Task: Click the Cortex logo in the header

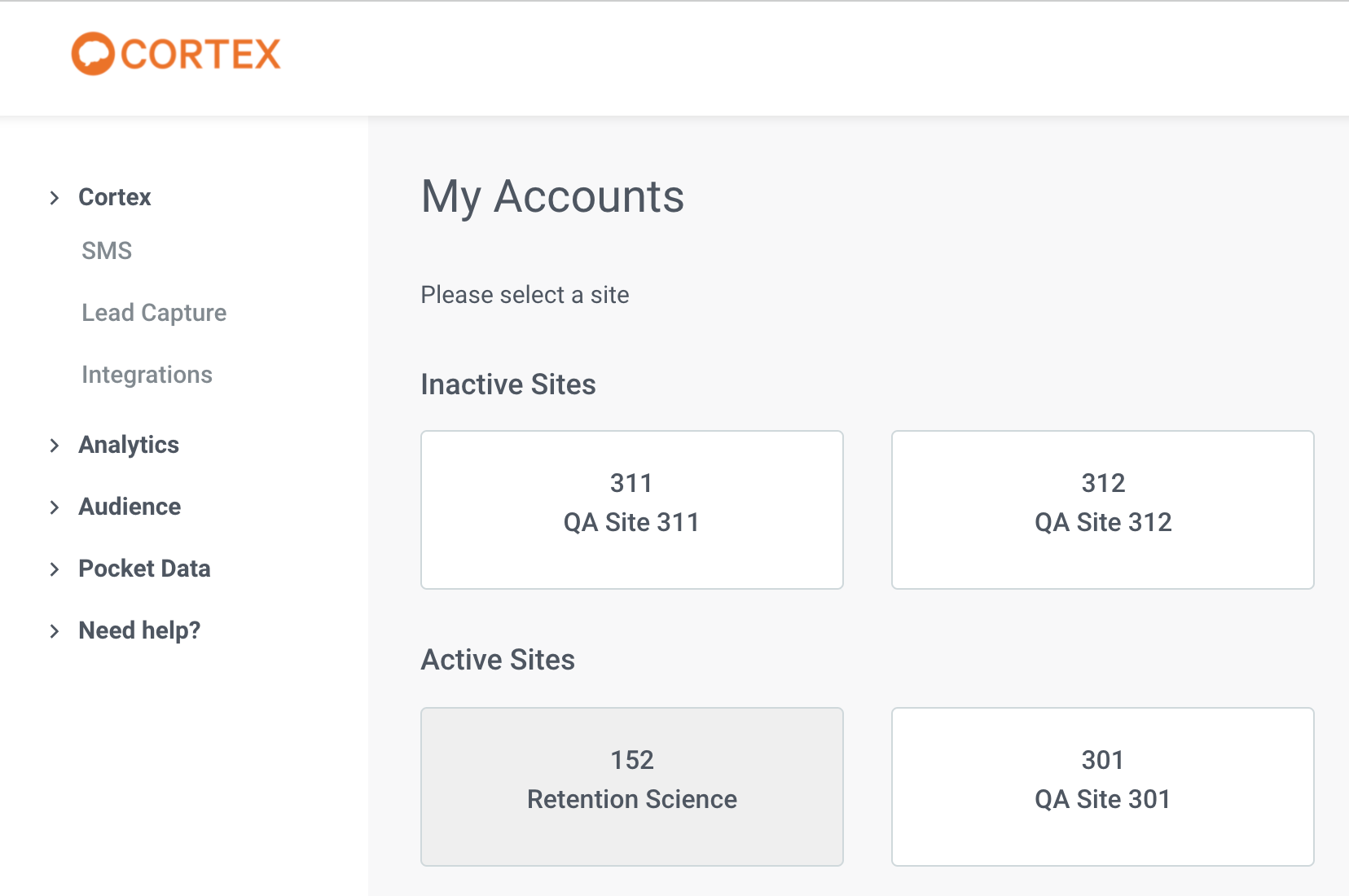Action: [x=176, y=54]
